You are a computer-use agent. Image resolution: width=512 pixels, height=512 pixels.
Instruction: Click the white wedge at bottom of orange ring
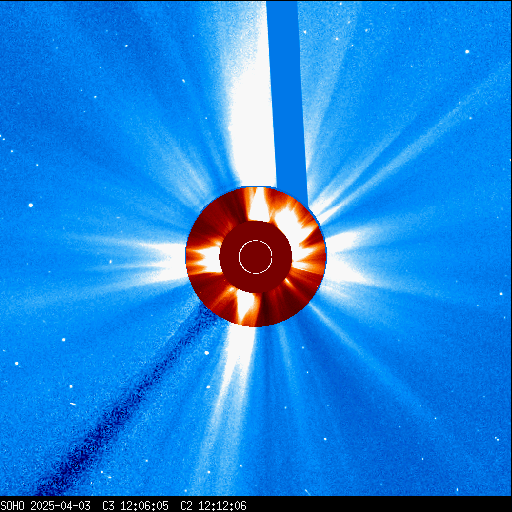[246, 307]
